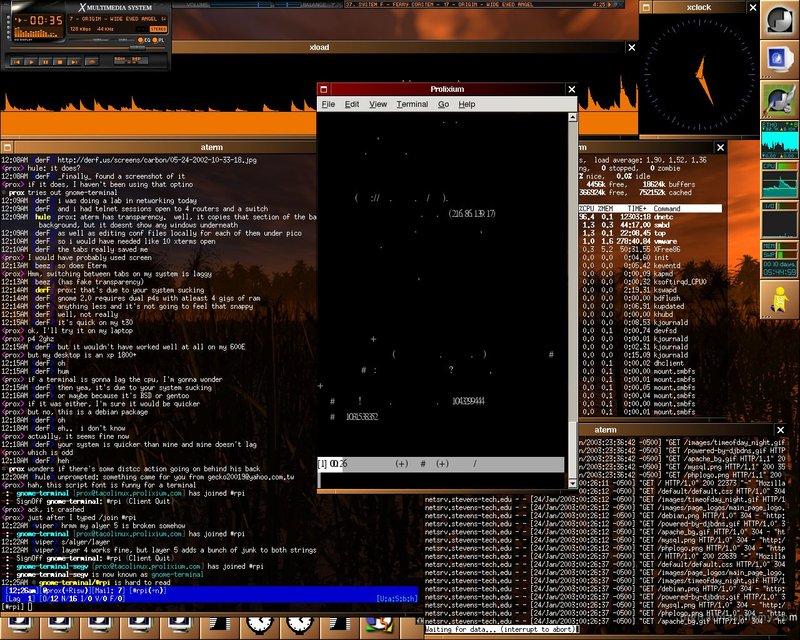The image size is (800, 640).
Task: Skip to previous track in XMMS
Action: pos(17,61)
